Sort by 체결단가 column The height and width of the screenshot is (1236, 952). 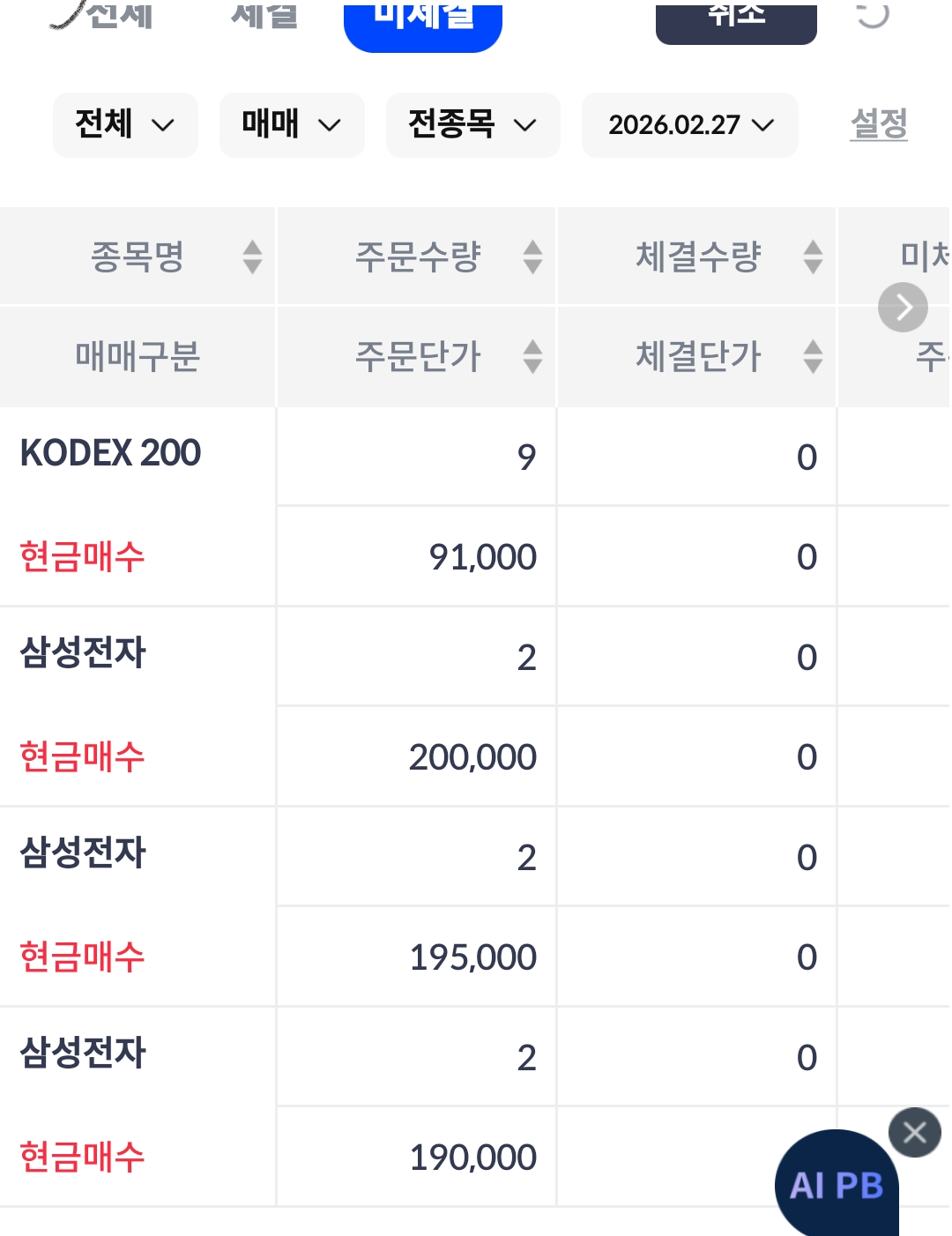pyautogui.click(x=813, y=356)
